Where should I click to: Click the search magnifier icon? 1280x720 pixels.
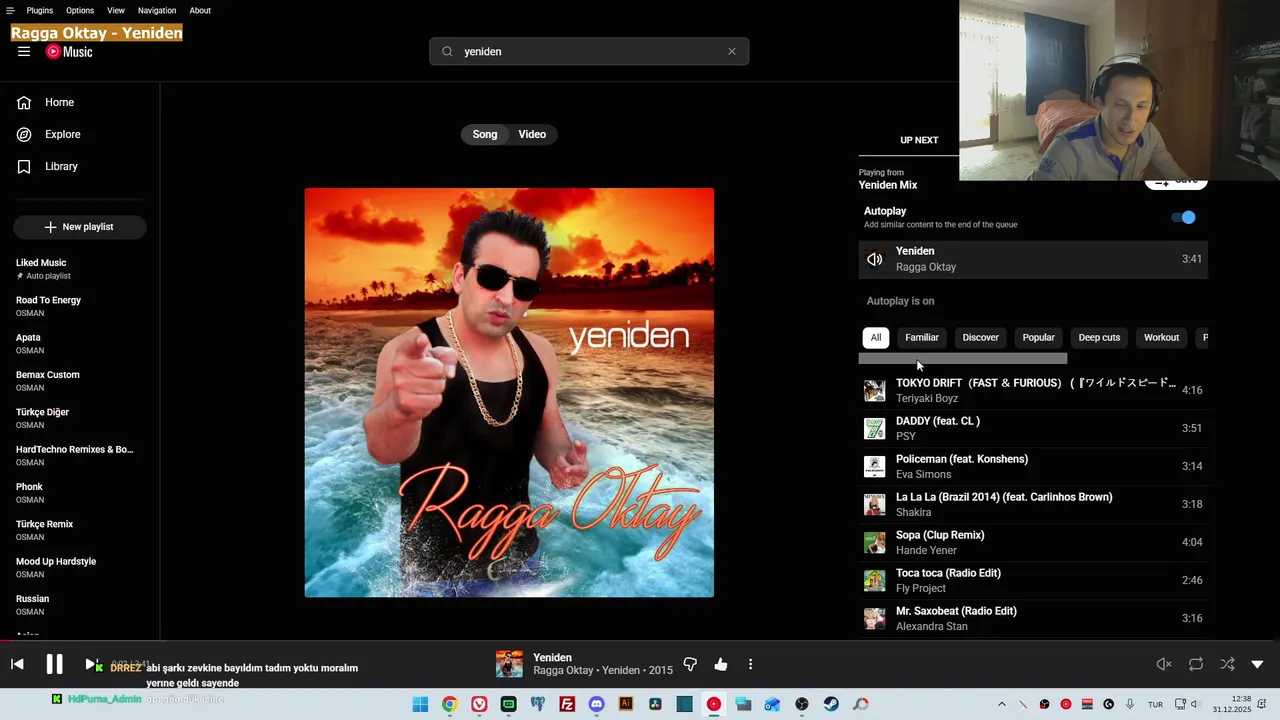pos(447,52)
